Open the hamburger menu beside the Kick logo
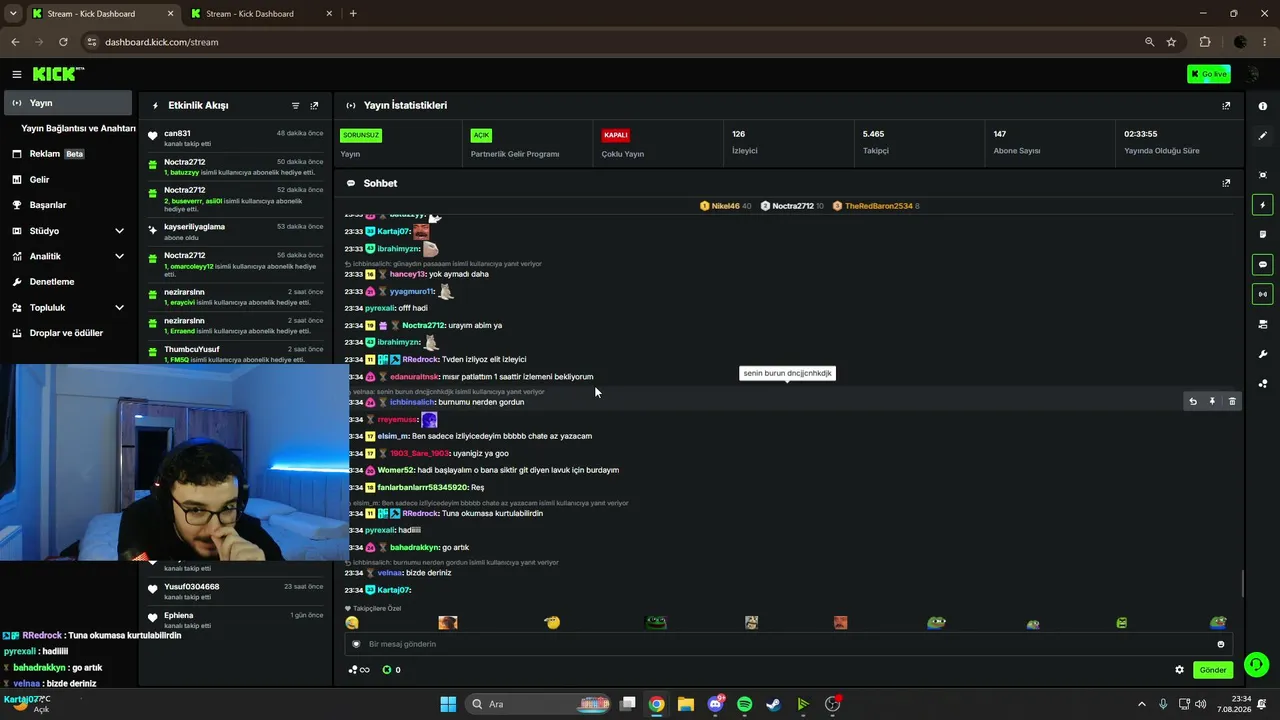 click(x=17, y=74)
